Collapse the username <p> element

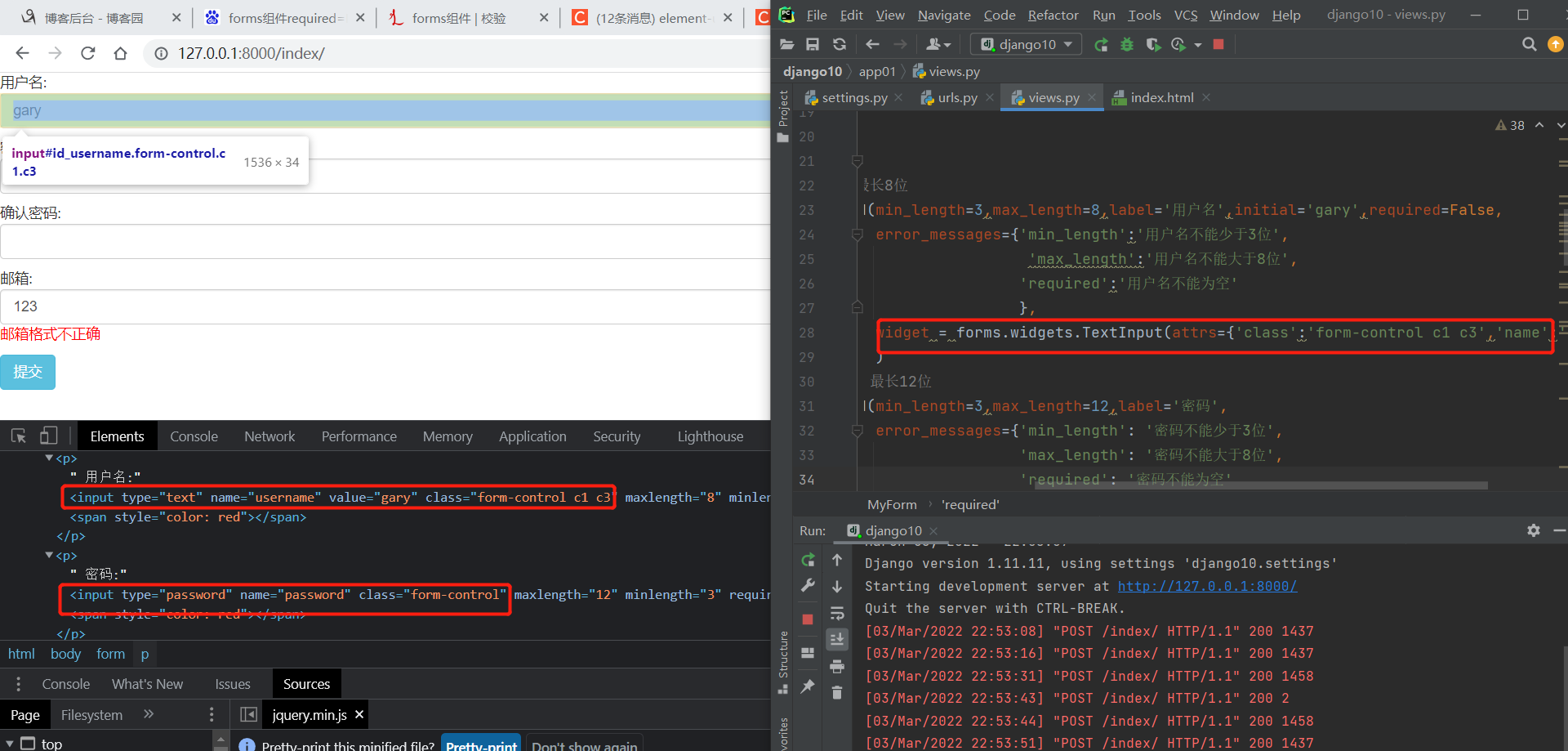49,458
